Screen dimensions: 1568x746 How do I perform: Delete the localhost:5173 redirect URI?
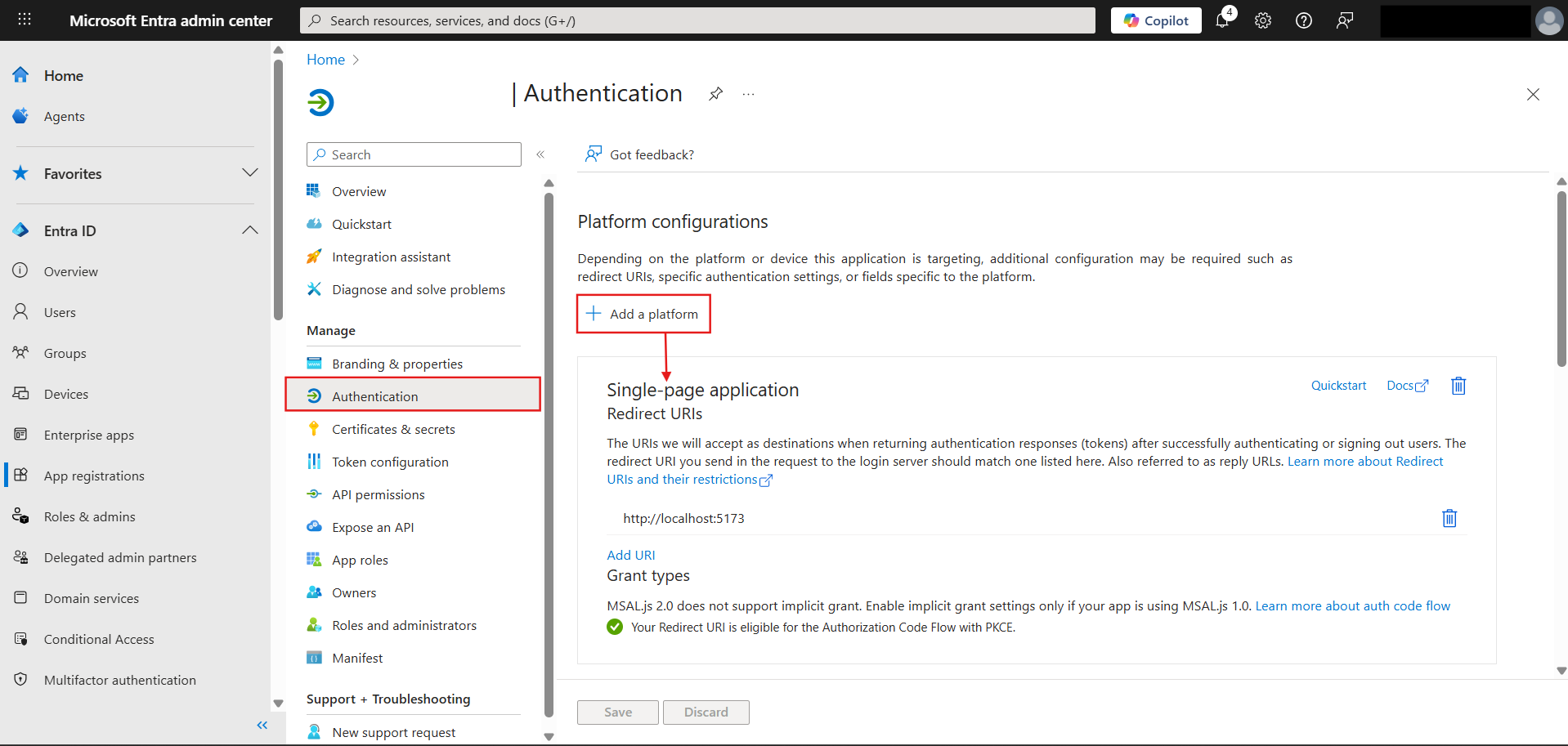pos(1449,518)
